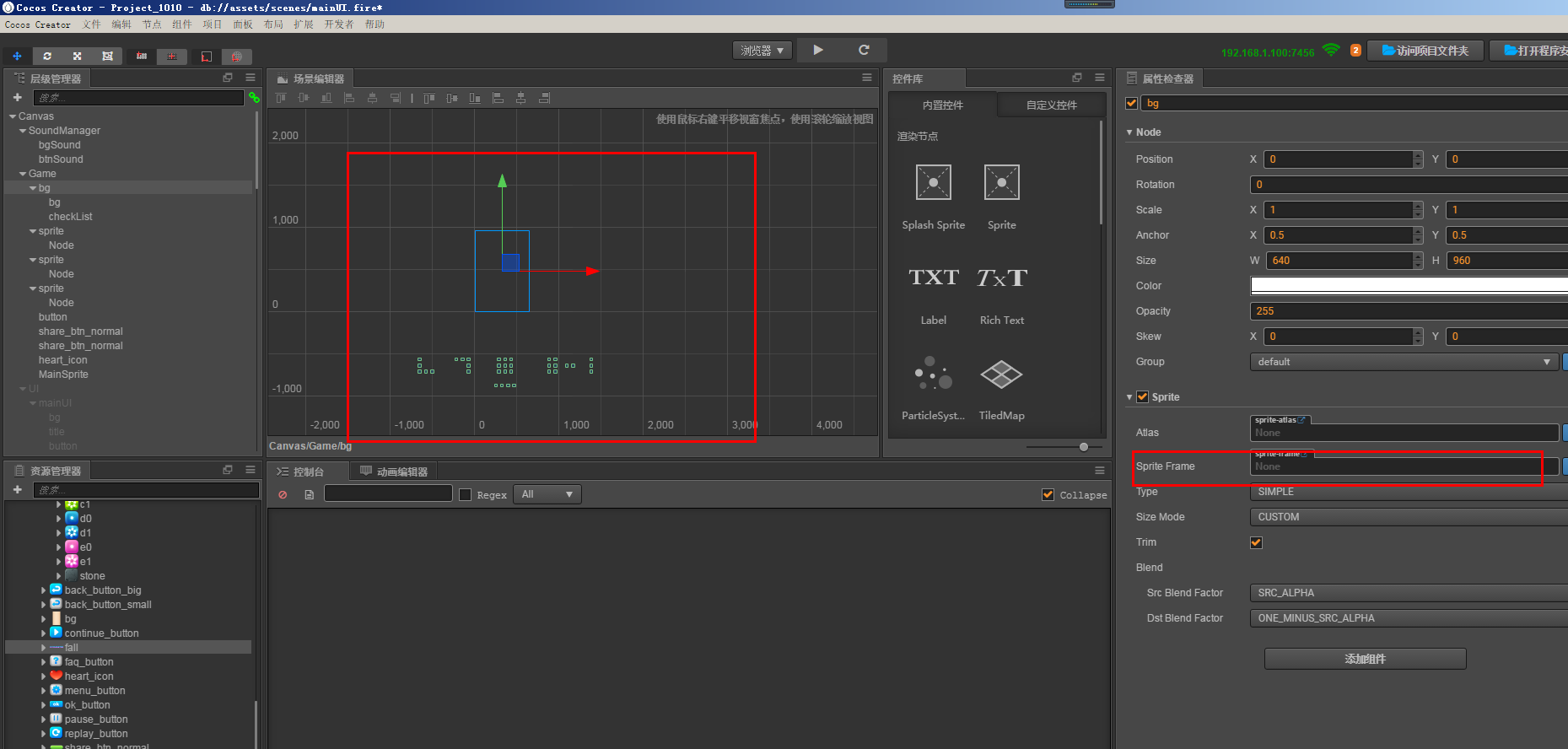Collapse the SoundManager node
The width and height of the screenshot is (1568, 749).
(x=23, y=131)
